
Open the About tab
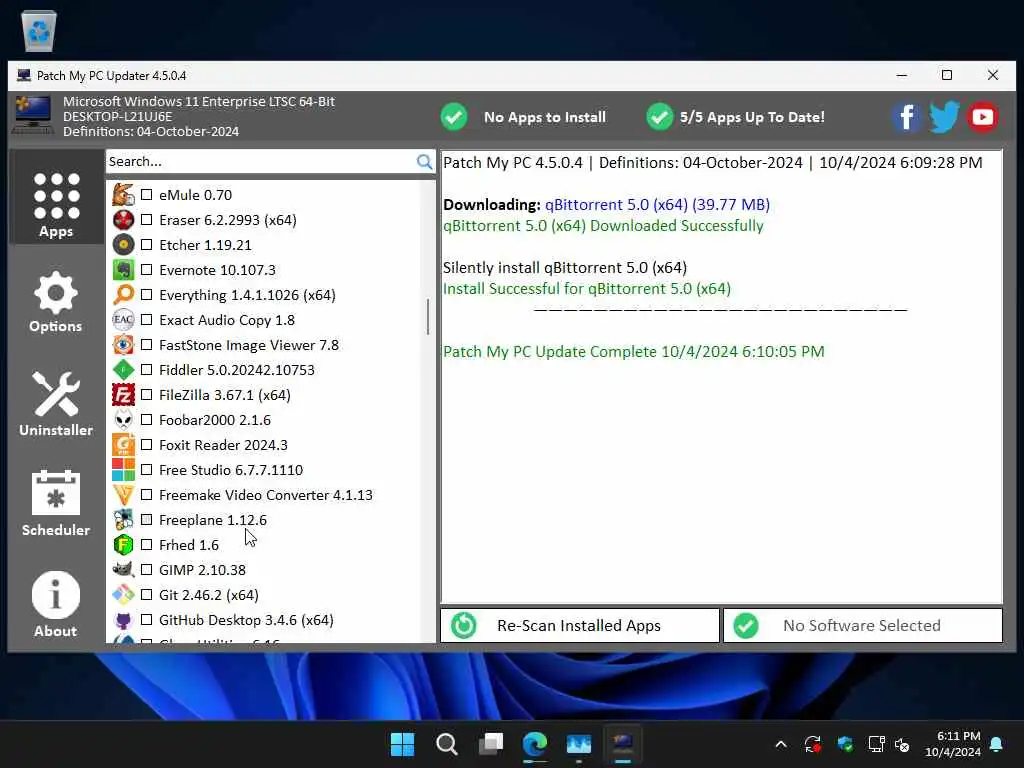pos(56,604)
